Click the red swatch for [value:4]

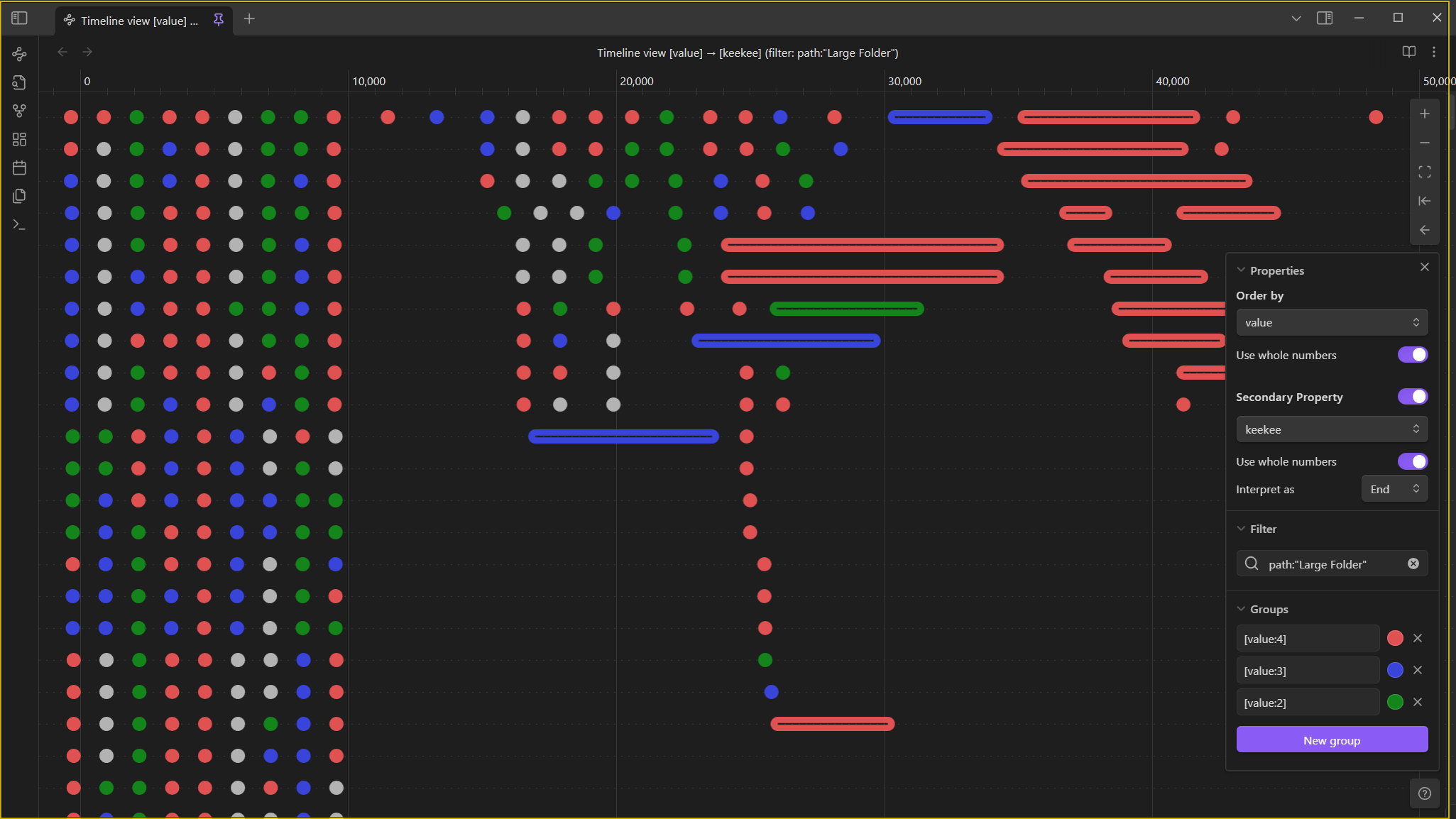(x=1394, y=638)
